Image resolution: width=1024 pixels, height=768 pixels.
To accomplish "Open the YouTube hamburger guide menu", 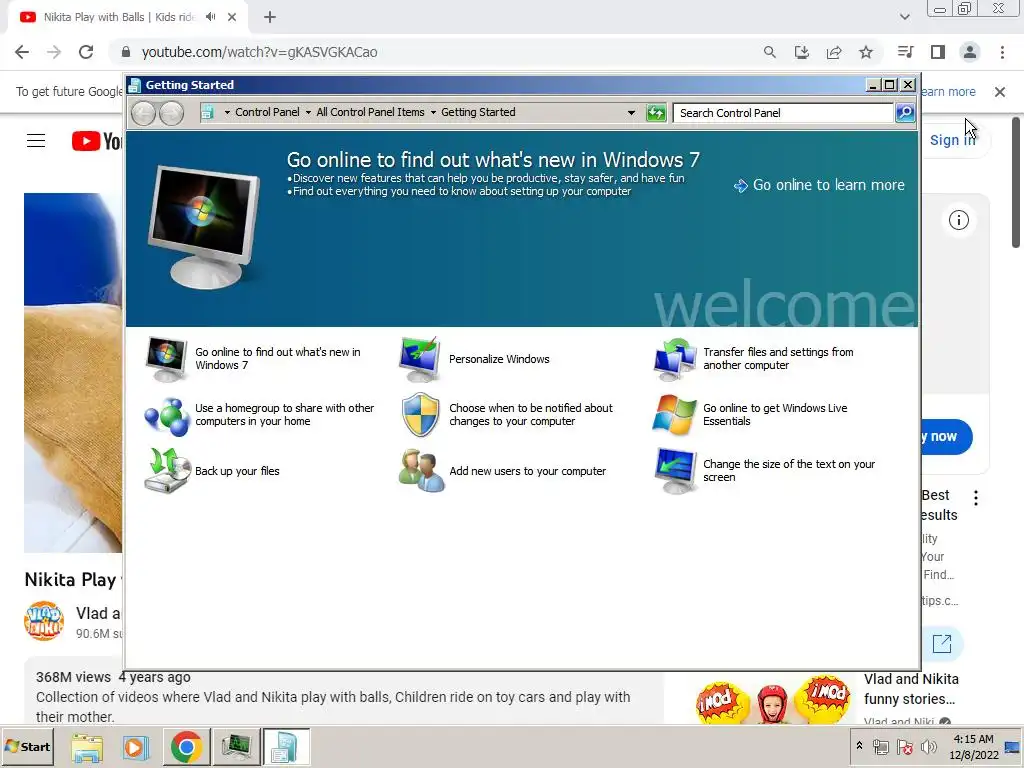I will [x=36, y=140].
